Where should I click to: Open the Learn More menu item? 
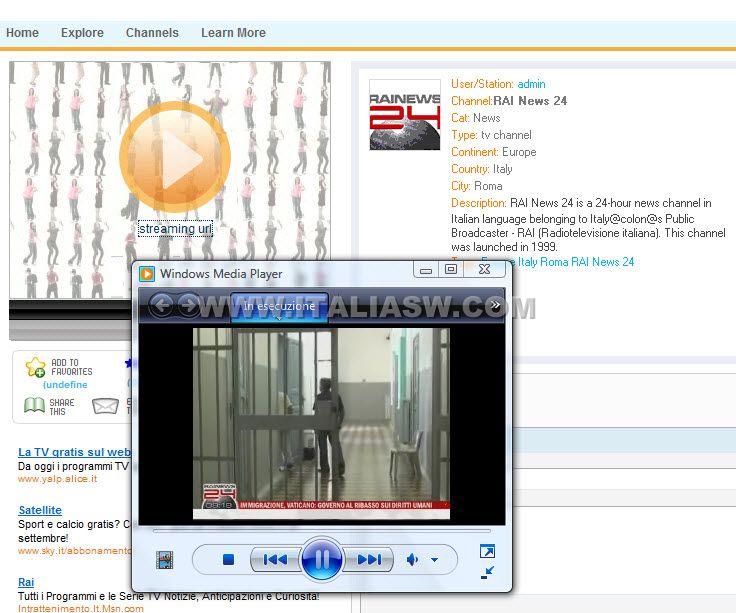pos(233,33)
